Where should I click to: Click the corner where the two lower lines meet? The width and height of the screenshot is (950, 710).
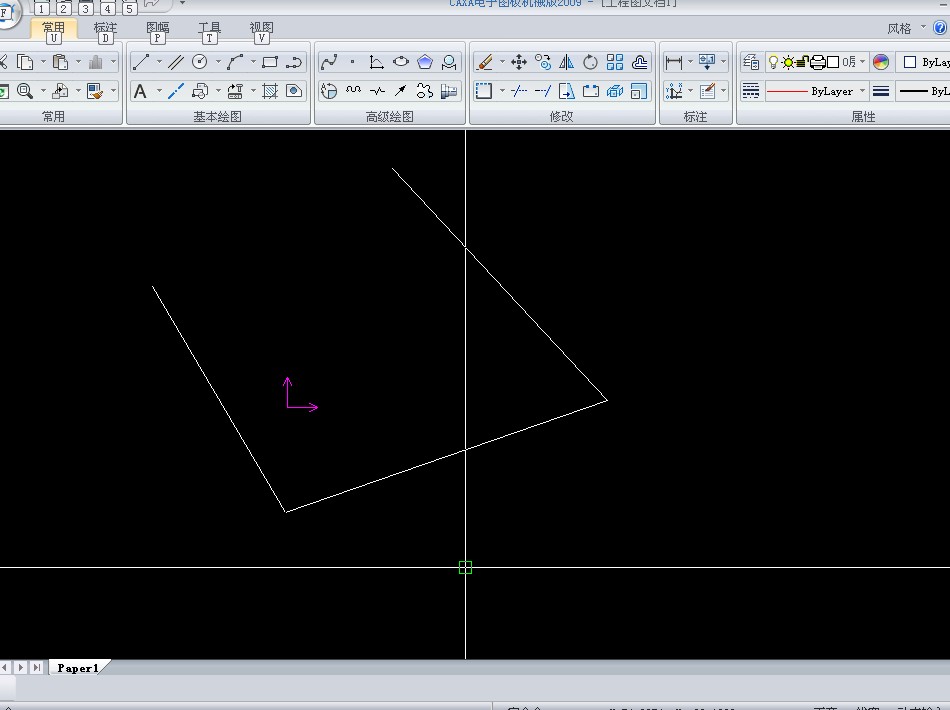pos(285,512)
